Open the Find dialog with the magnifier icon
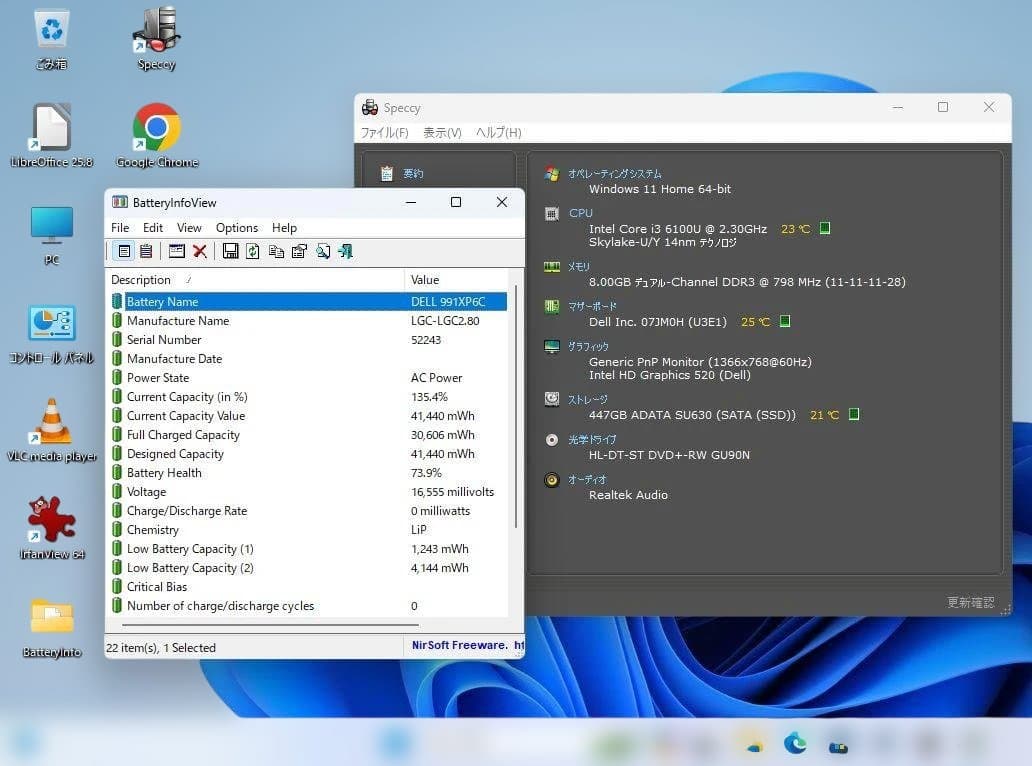 322,251
